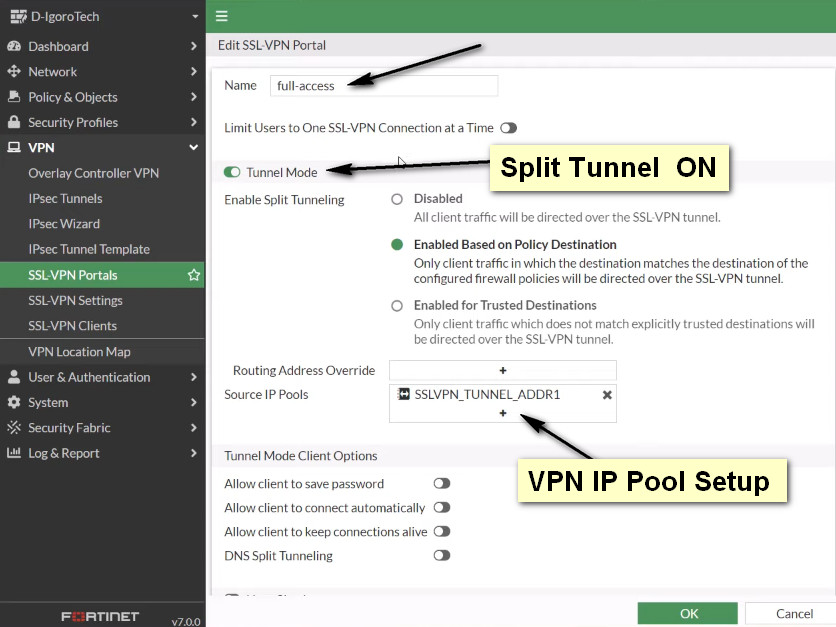Click the Security Profiles lock icon

point(14,122)
